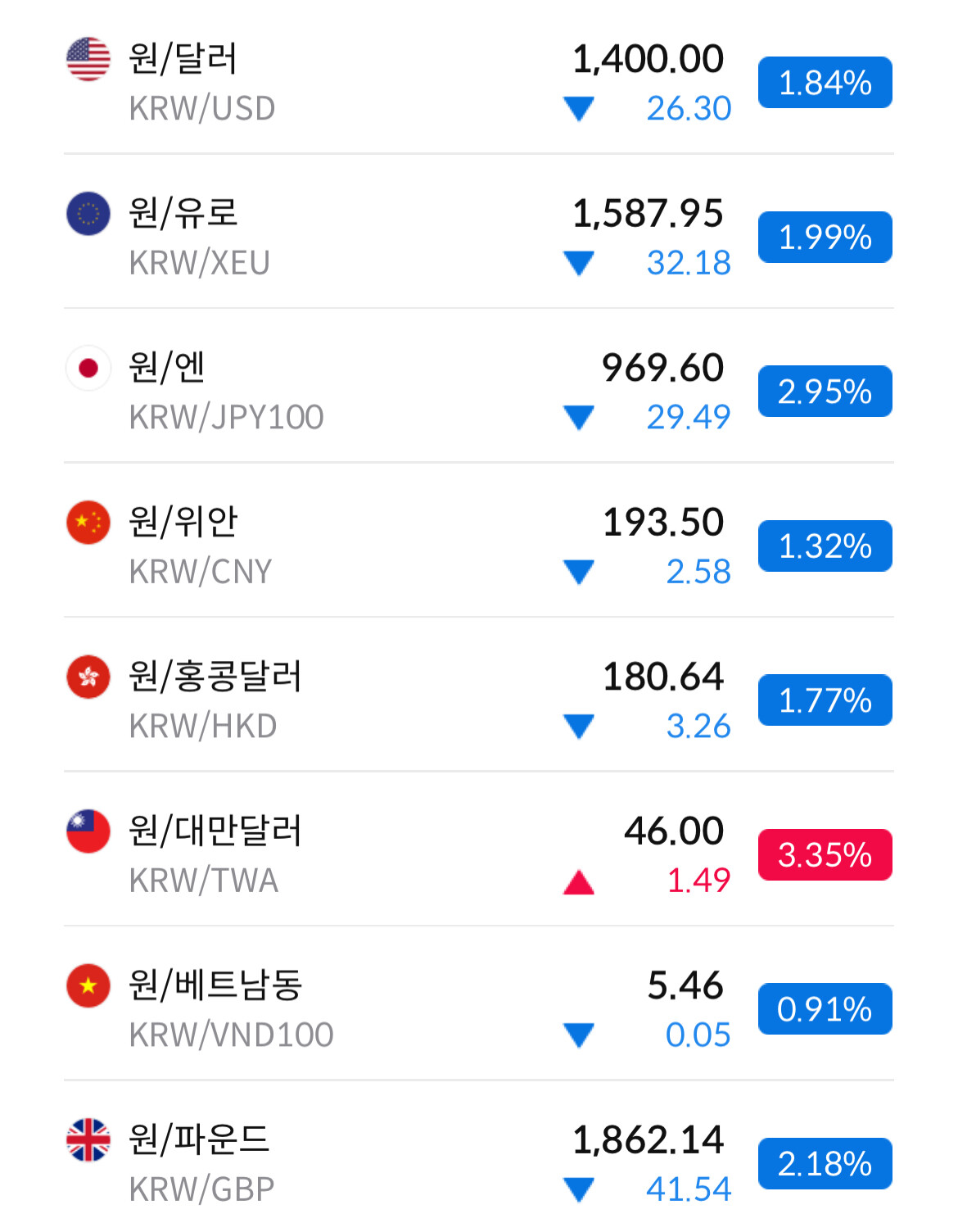Open the KRW/XEU currency label

click(200, 263)
